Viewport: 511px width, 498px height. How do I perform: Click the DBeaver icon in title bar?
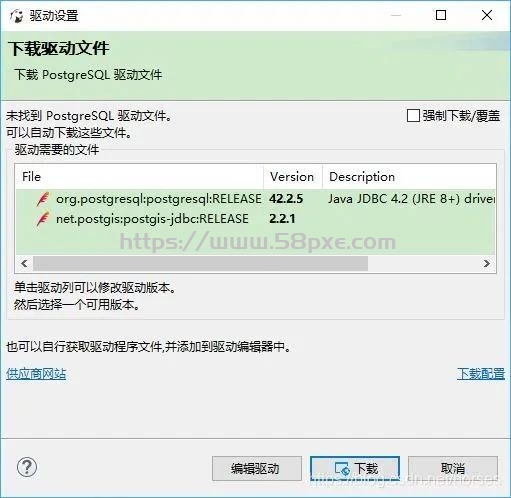(16, 16)
